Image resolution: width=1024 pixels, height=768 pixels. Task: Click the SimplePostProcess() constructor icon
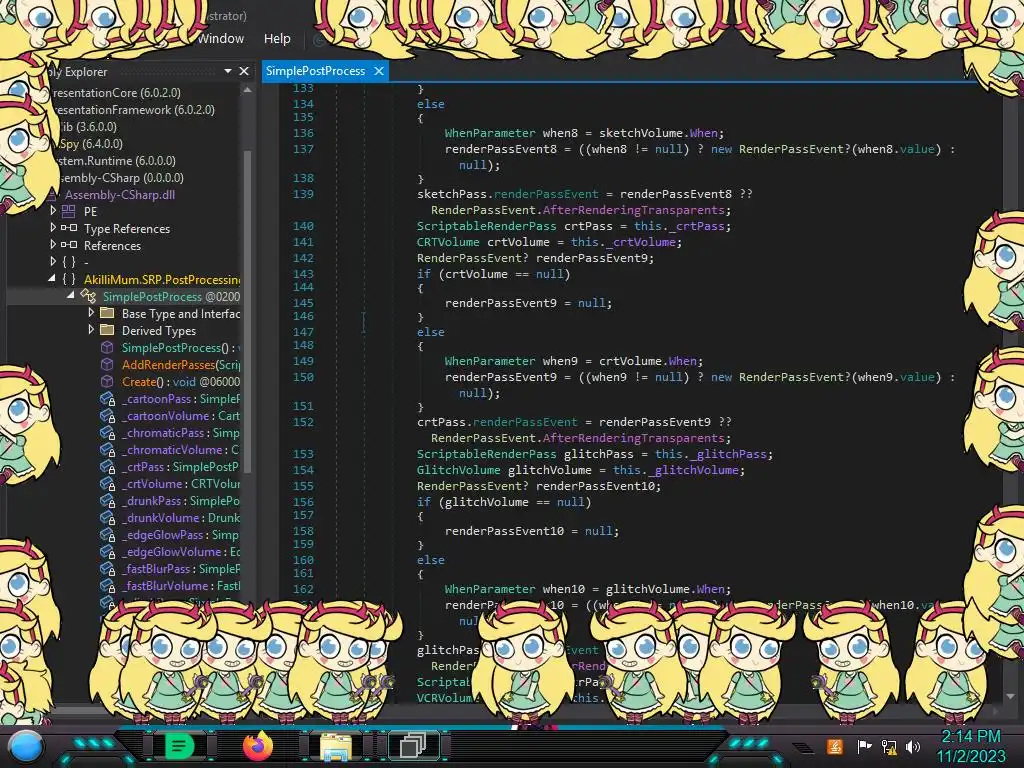click(x=107, y=347)
